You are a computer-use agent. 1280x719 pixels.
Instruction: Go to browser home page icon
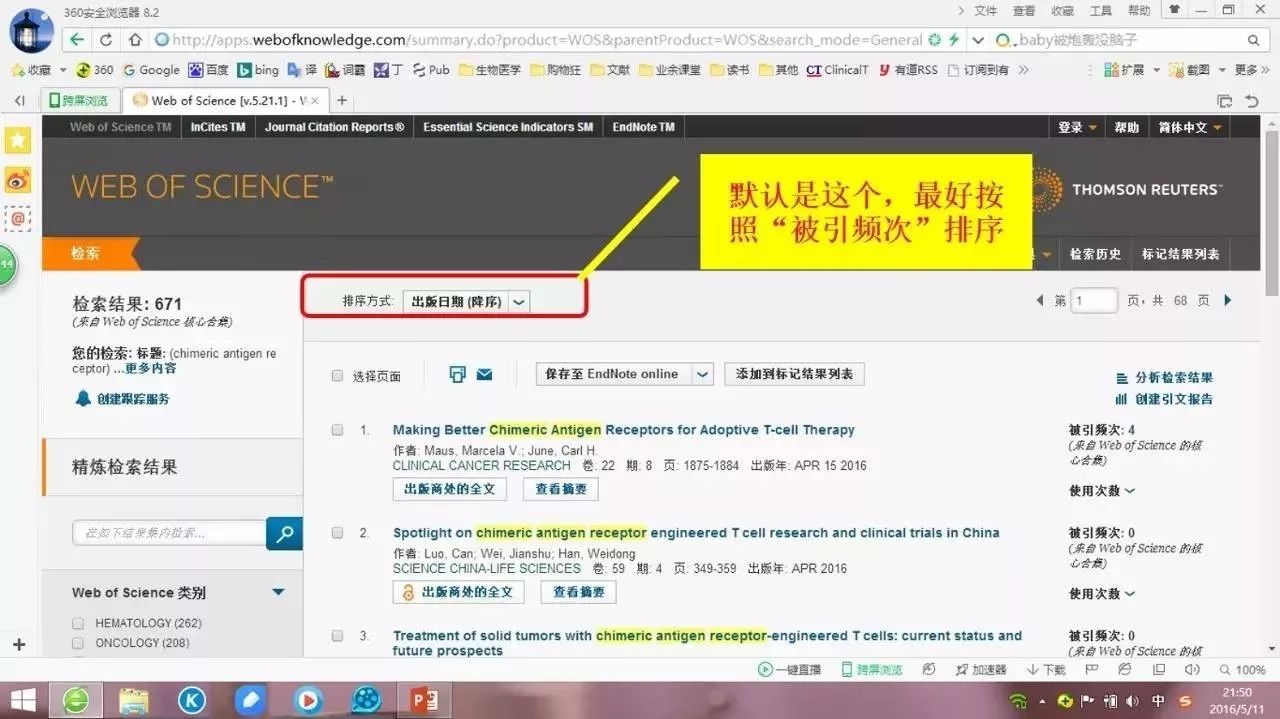(x=136, y=40)
